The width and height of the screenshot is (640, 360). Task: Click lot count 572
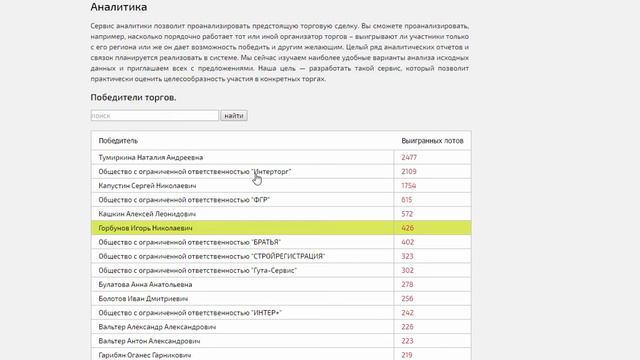coord(407,213)
